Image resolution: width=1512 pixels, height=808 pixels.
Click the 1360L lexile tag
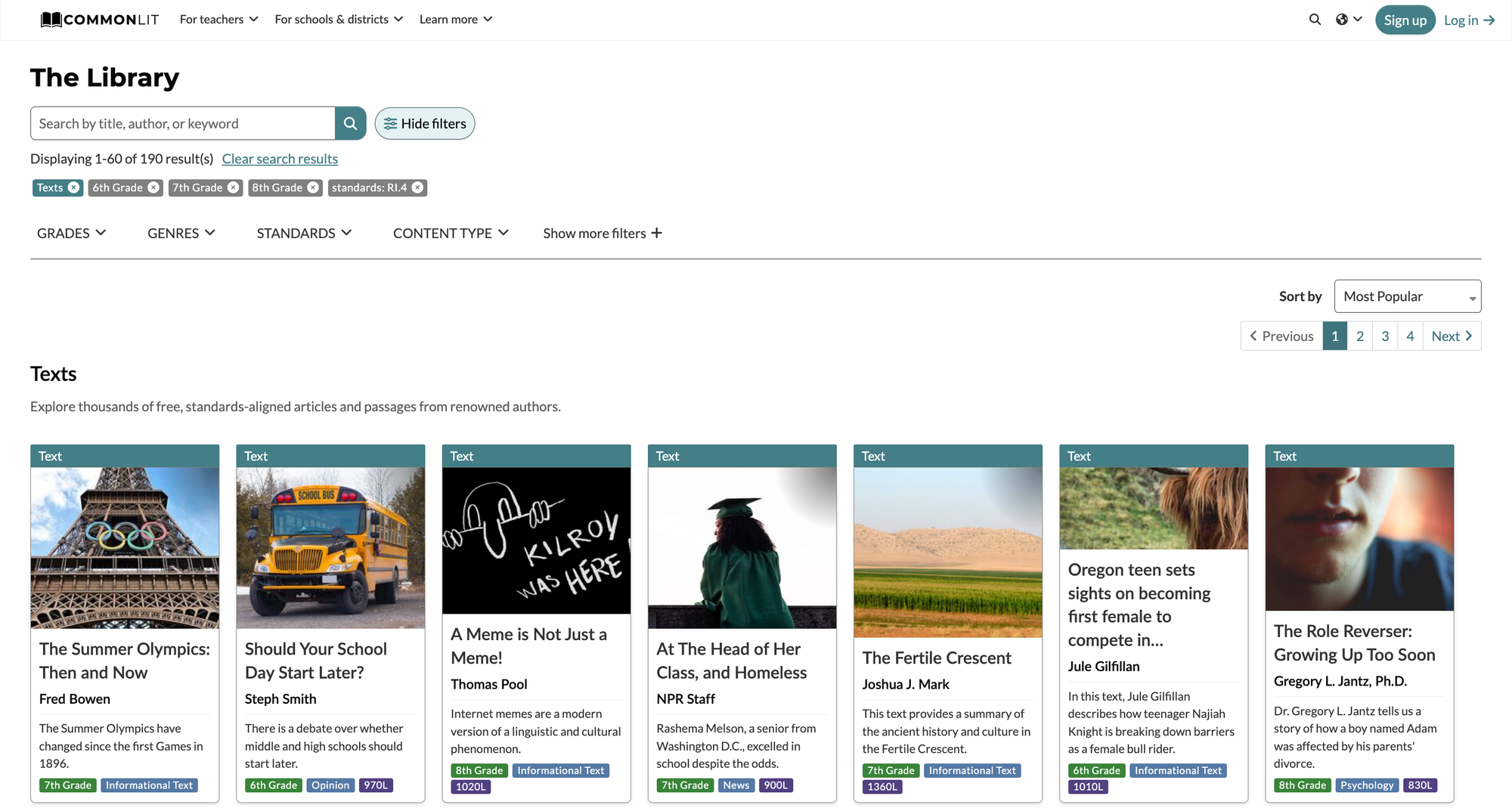tap(882, 787)
